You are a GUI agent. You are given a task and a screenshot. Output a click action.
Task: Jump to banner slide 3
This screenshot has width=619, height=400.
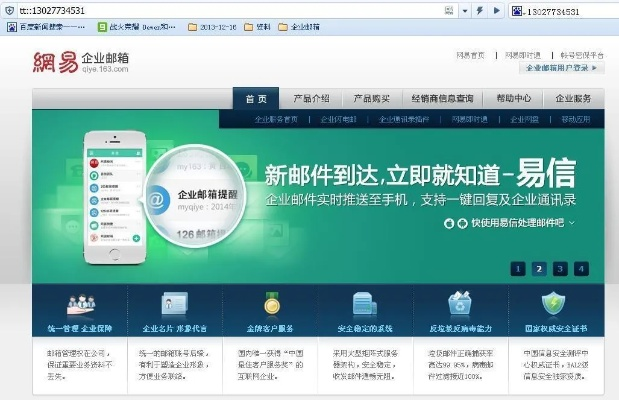pyautogui.click(x=560, y=268)
